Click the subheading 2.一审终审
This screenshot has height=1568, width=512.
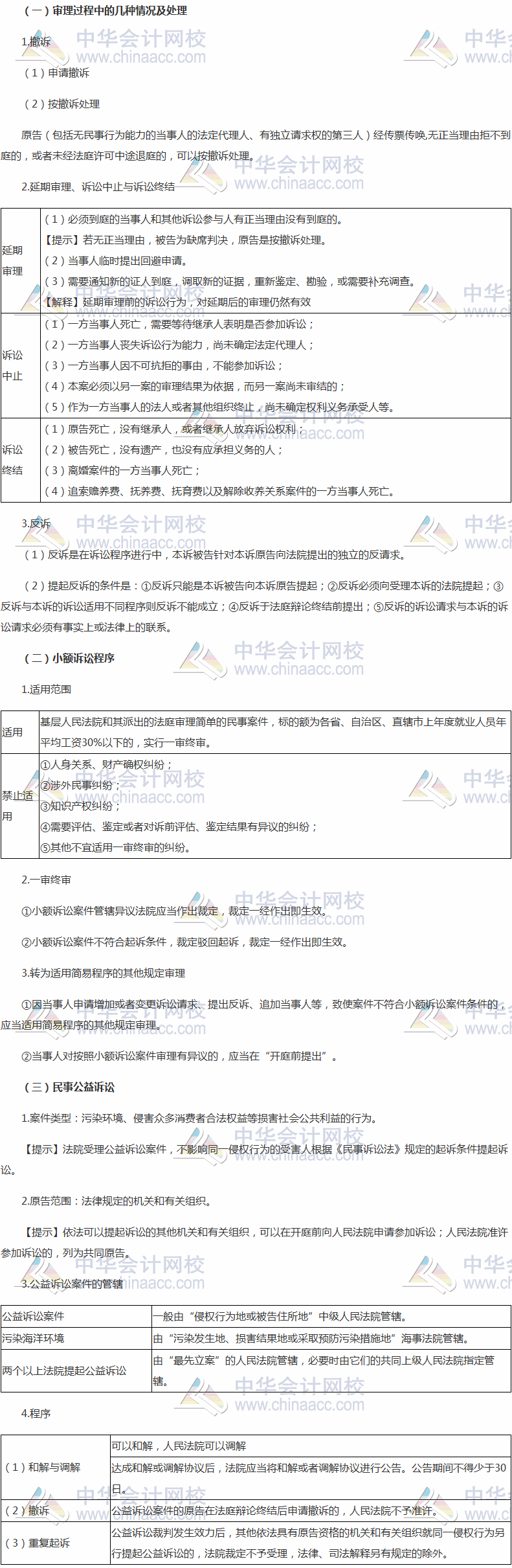(x=46, y=880)
